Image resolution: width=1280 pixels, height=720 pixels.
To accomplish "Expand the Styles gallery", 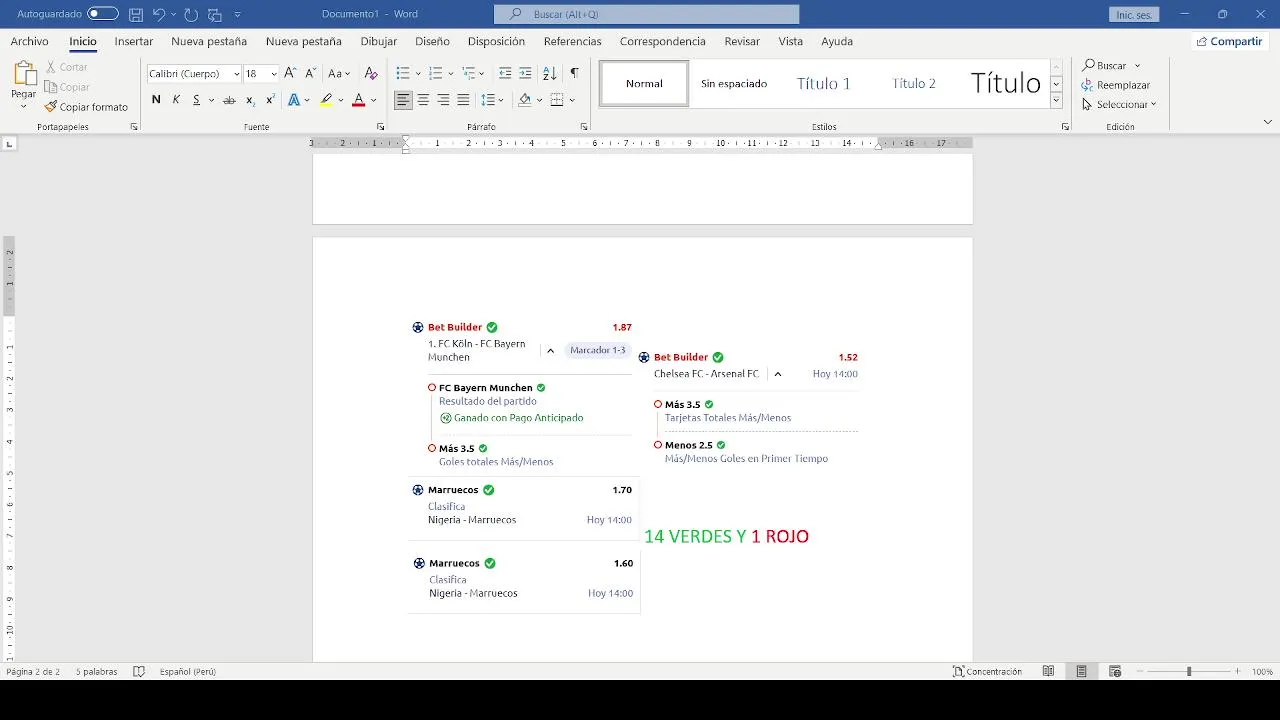I will click(1056, 101).
